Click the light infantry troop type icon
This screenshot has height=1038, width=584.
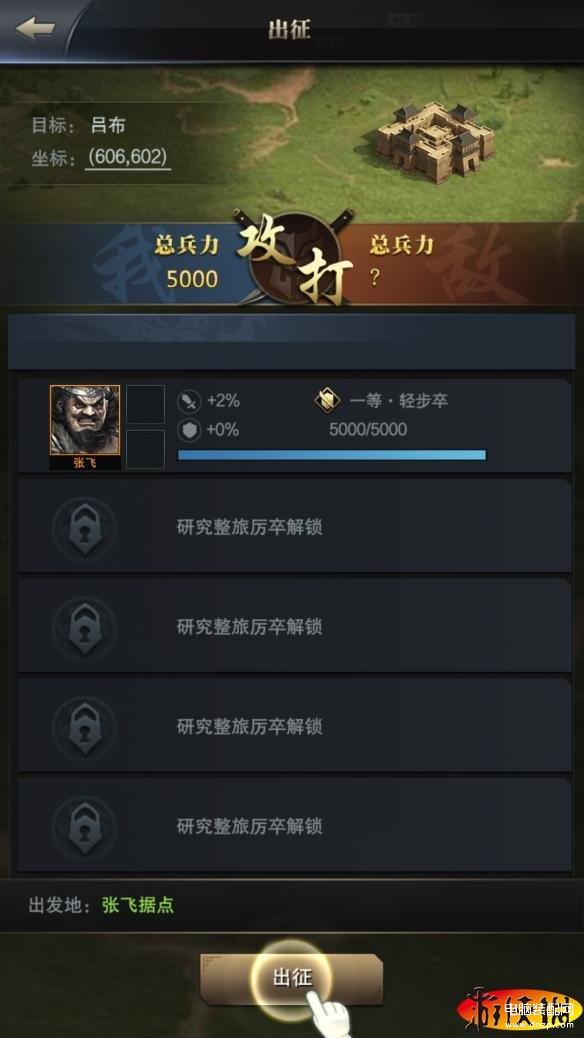click(327, 400)
